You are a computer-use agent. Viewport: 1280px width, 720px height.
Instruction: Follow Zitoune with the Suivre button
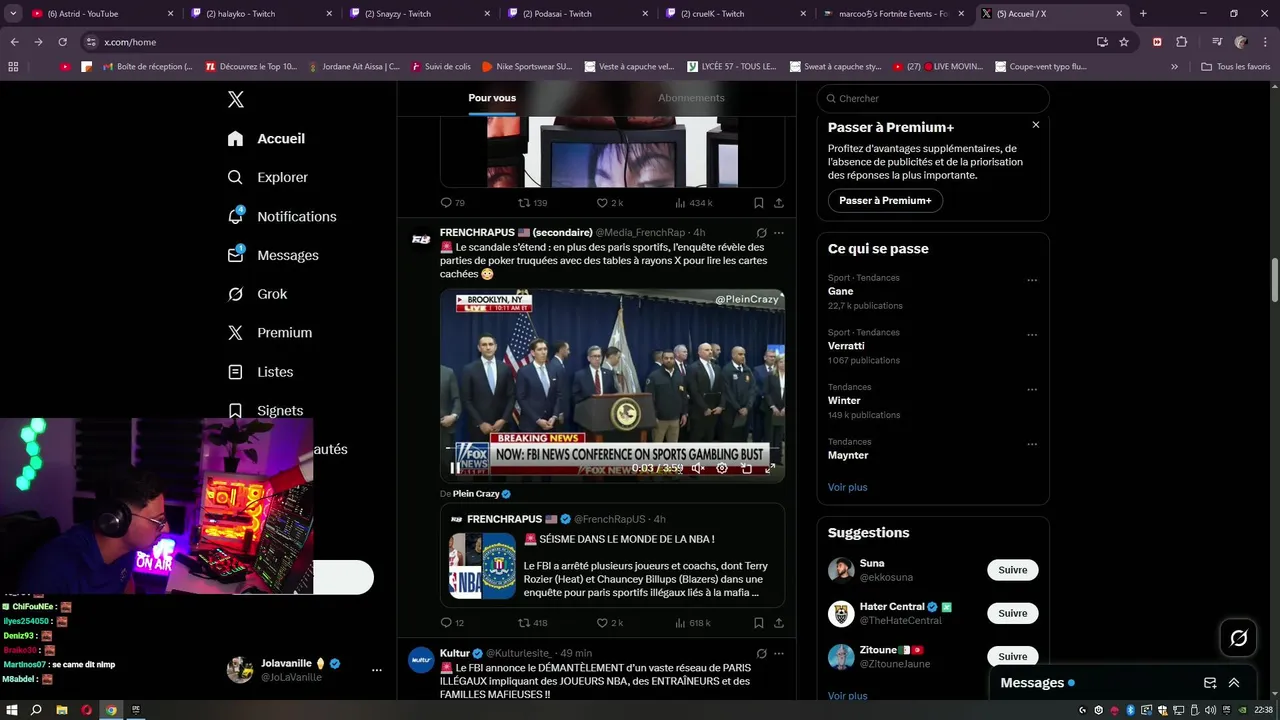(1013, 657)
